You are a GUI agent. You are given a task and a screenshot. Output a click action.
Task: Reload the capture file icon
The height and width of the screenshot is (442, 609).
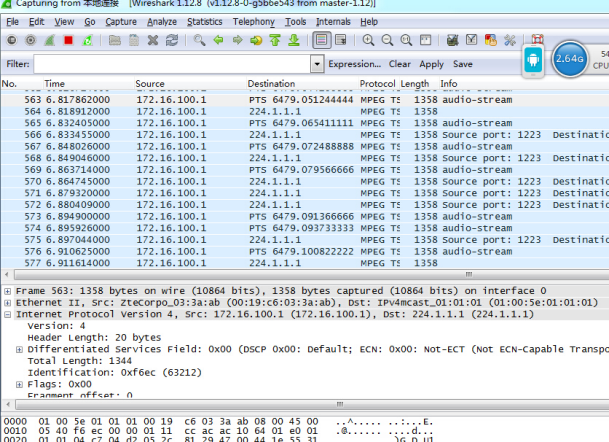coord(172,40)
